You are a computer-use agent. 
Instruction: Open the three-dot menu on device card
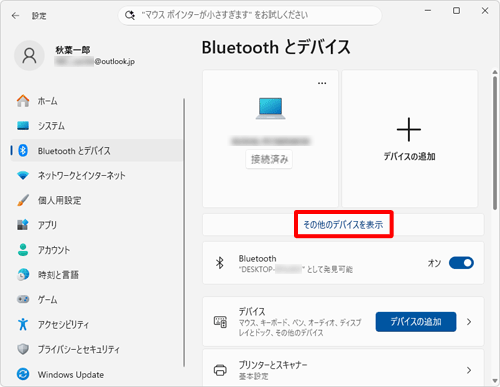coord(322,83)
